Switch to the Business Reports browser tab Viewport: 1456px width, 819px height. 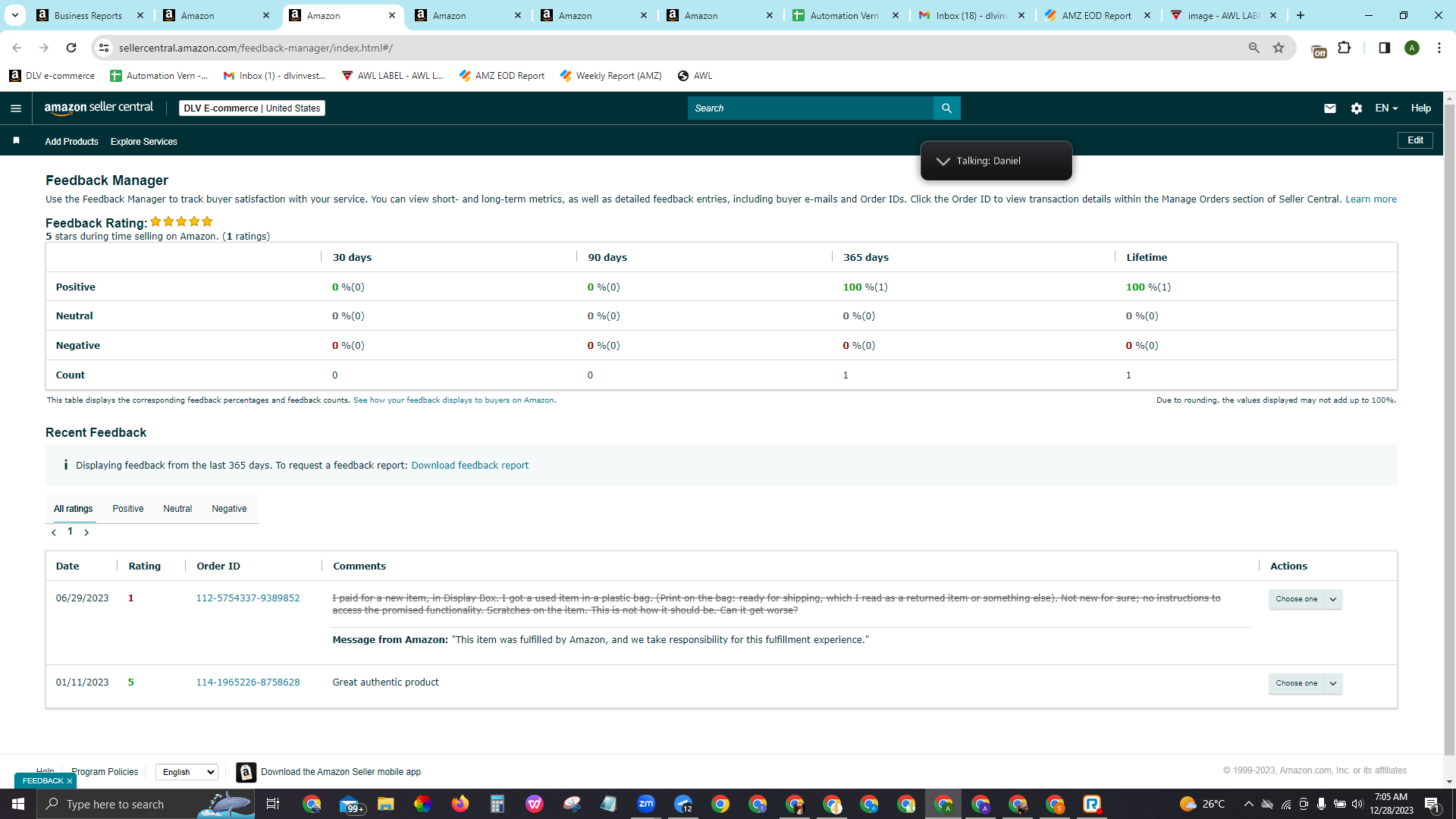[x=90, y=15]
